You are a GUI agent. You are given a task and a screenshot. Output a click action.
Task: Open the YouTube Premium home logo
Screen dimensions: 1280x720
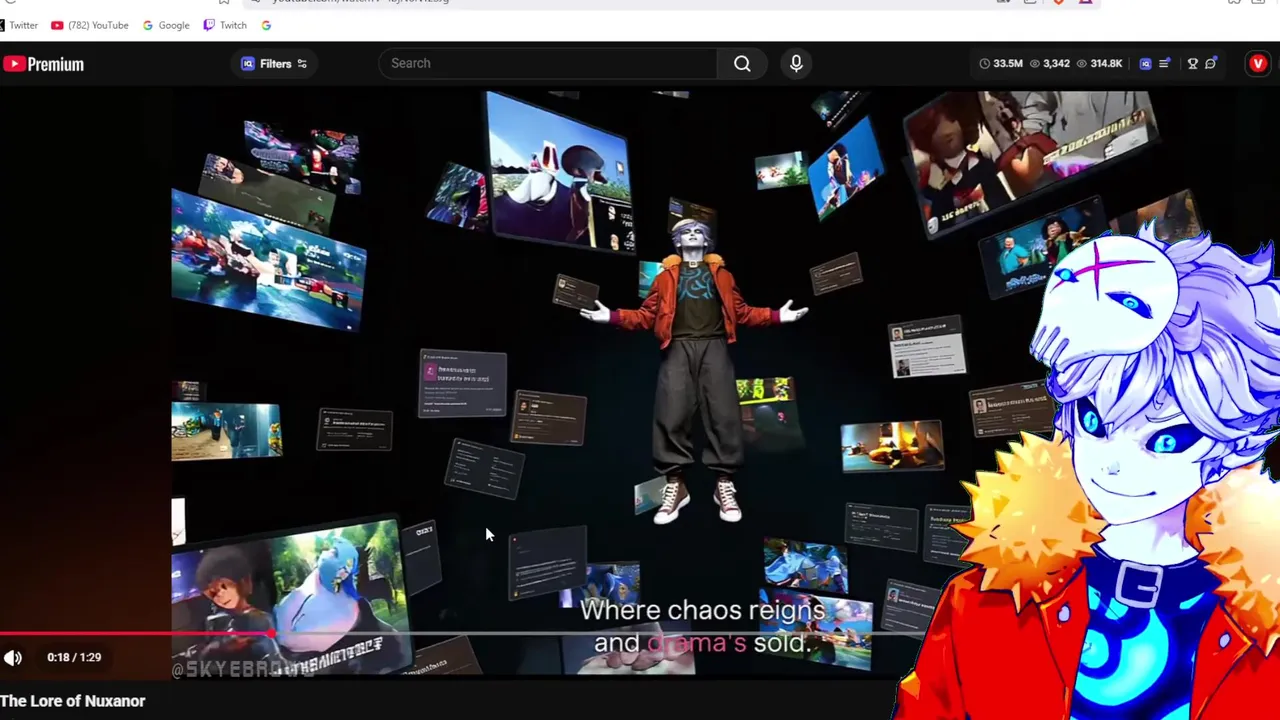[43, 64]
